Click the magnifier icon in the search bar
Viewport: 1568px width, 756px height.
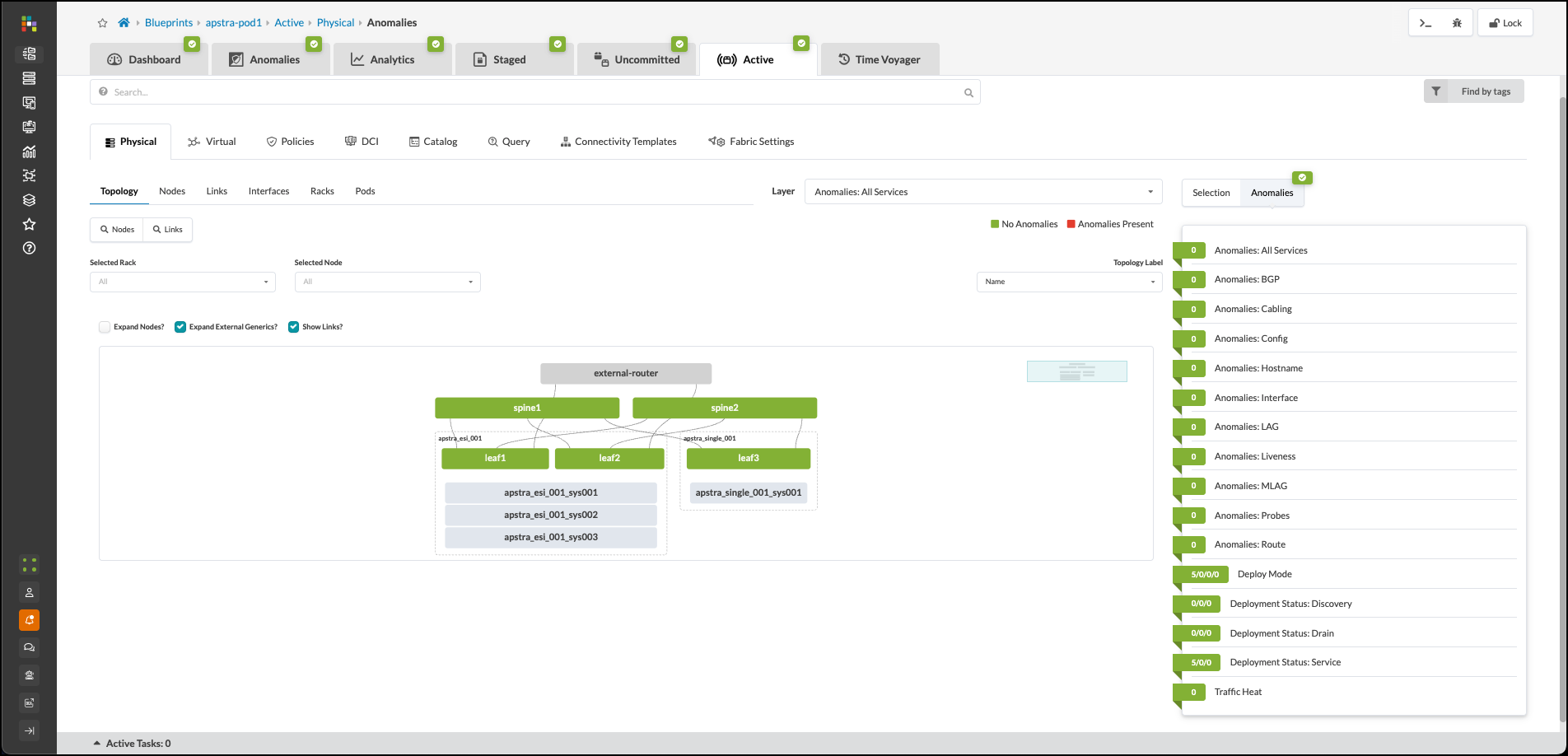click(x=968, y=92)
